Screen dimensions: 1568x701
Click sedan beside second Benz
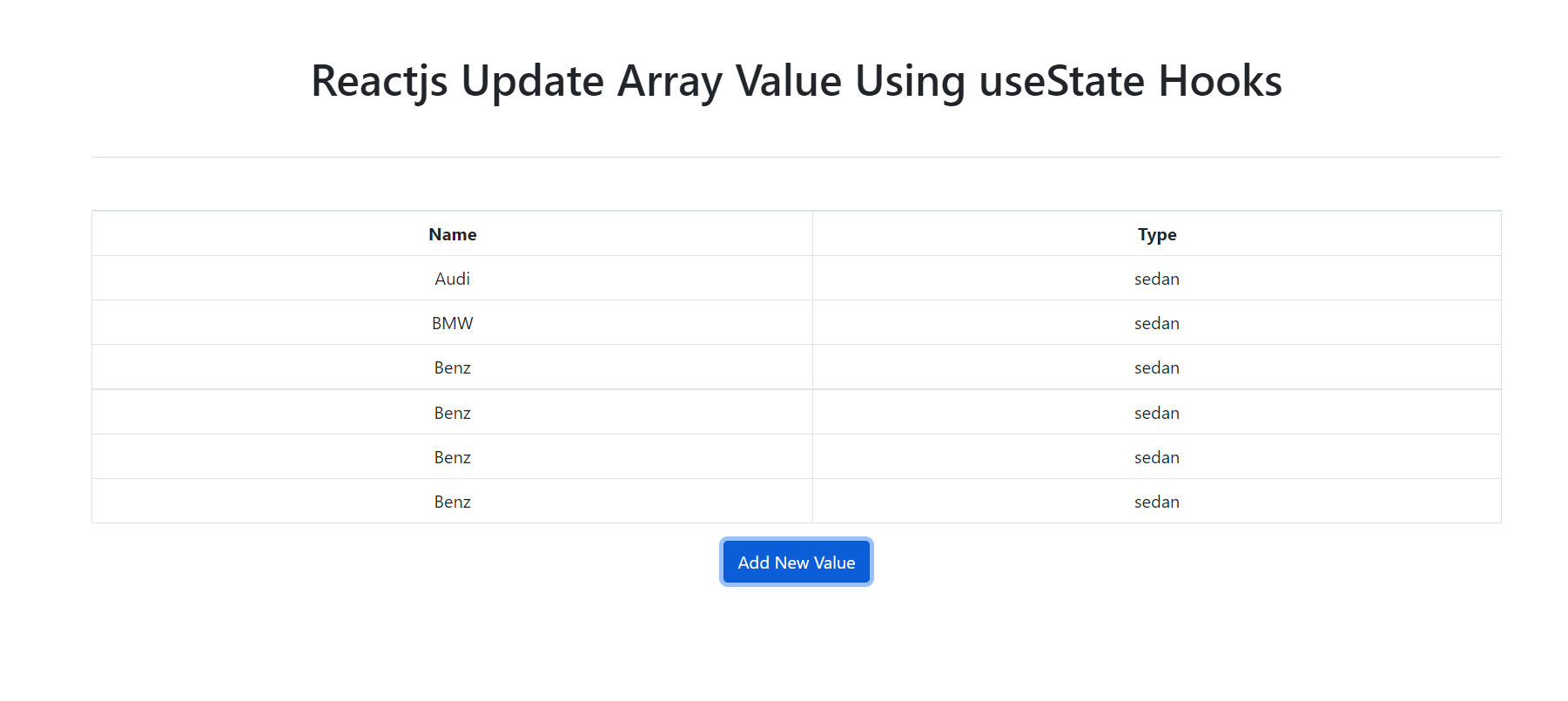coord(1158,412)
